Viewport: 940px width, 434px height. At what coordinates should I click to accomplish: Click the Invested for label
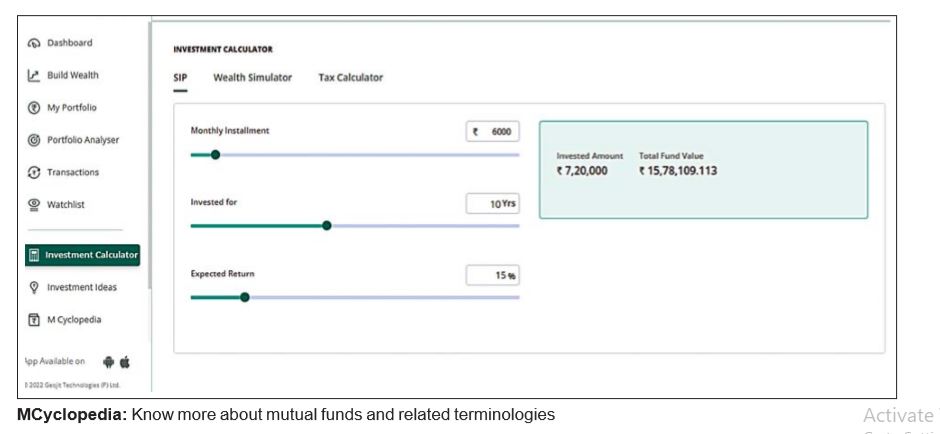click(213, 203)
